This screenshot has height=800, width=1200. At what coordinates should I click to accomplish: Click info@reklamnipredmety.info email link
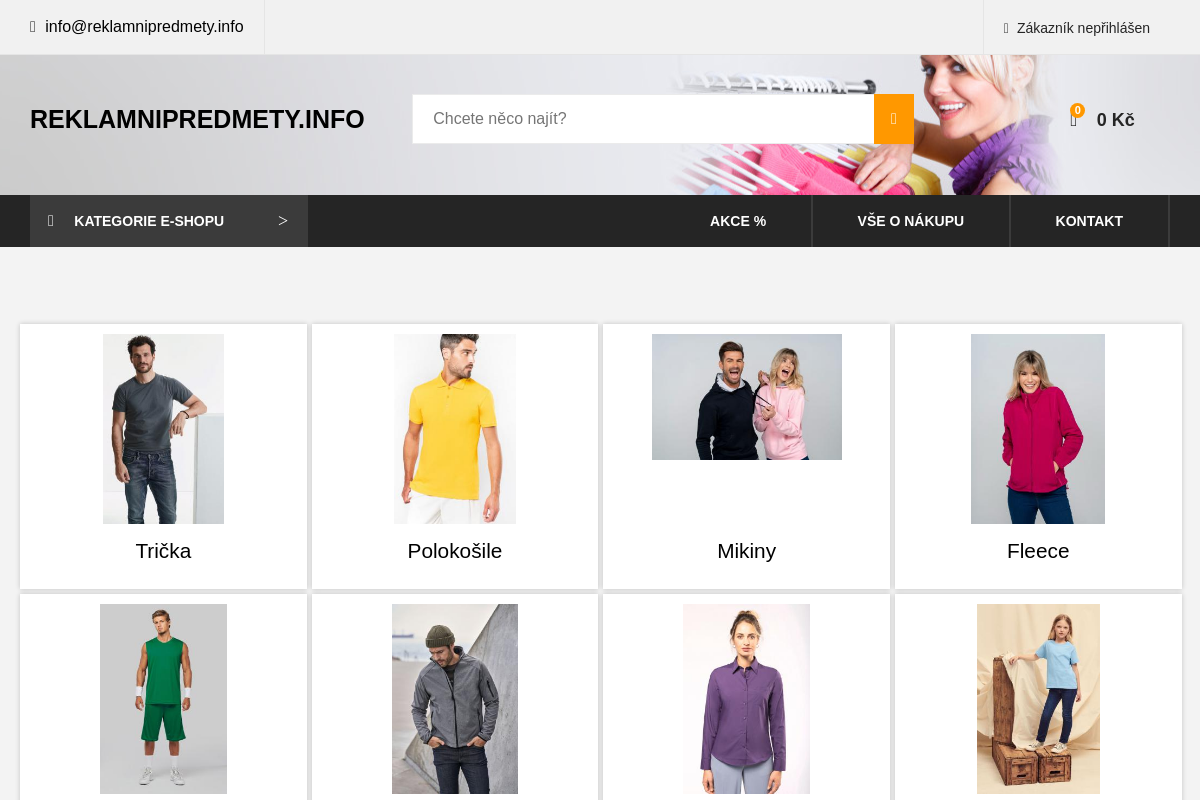tap(144, 27)
